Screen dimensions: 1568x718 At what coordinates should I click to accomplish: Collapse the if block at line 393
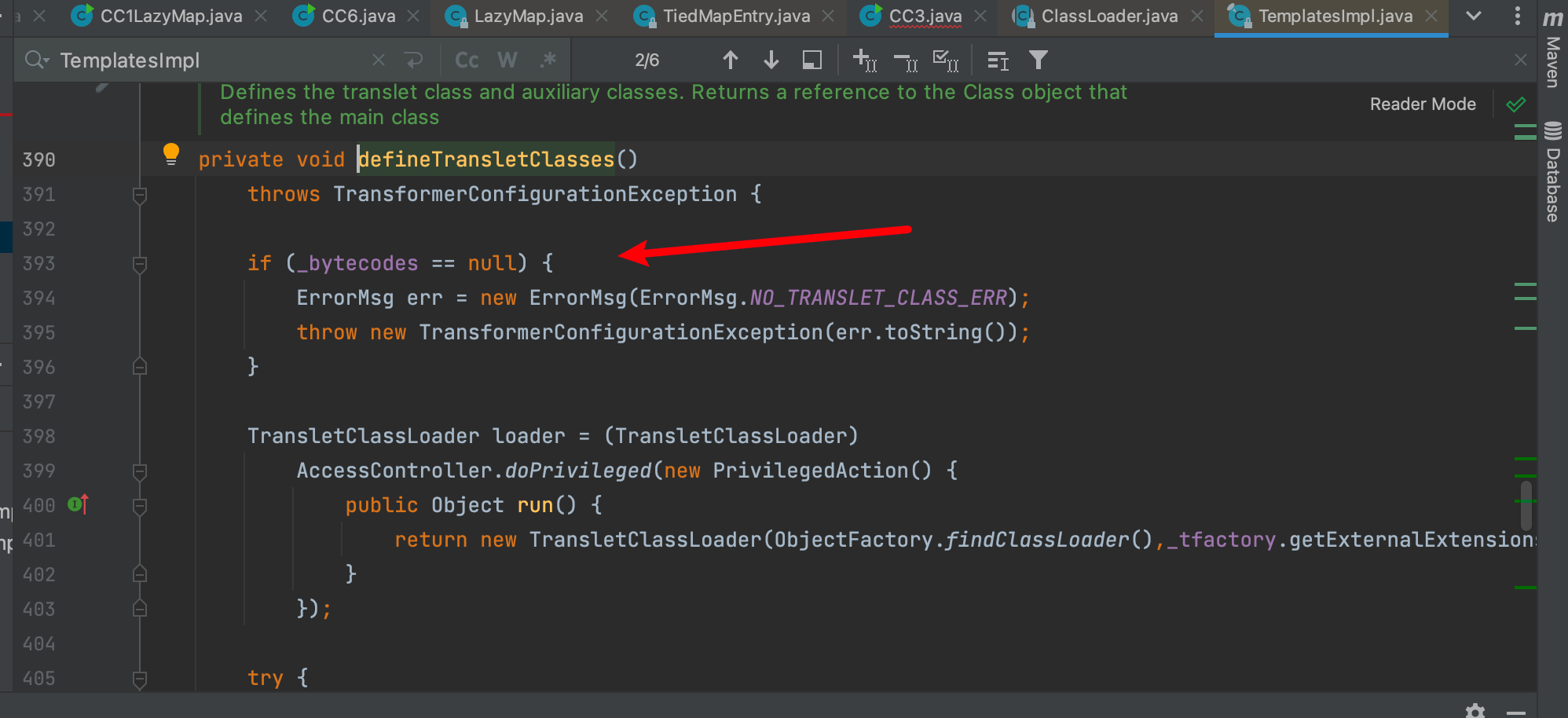(140, 264)
